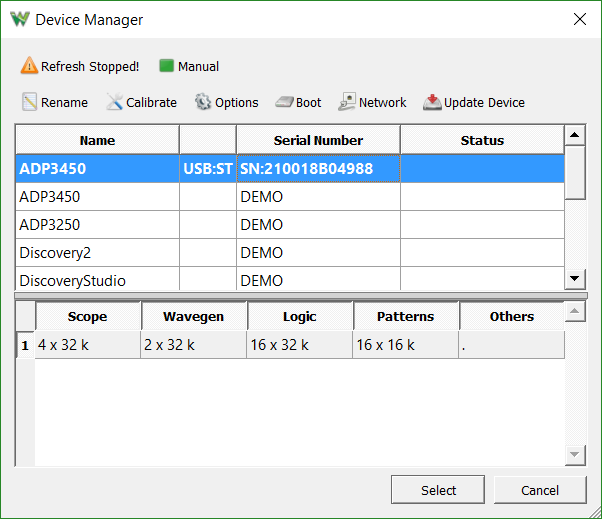Image resolution: width=602 pixels, height=519 pixels.
Task: Toggle the green Manual indicator
Action: pos(167,66)
